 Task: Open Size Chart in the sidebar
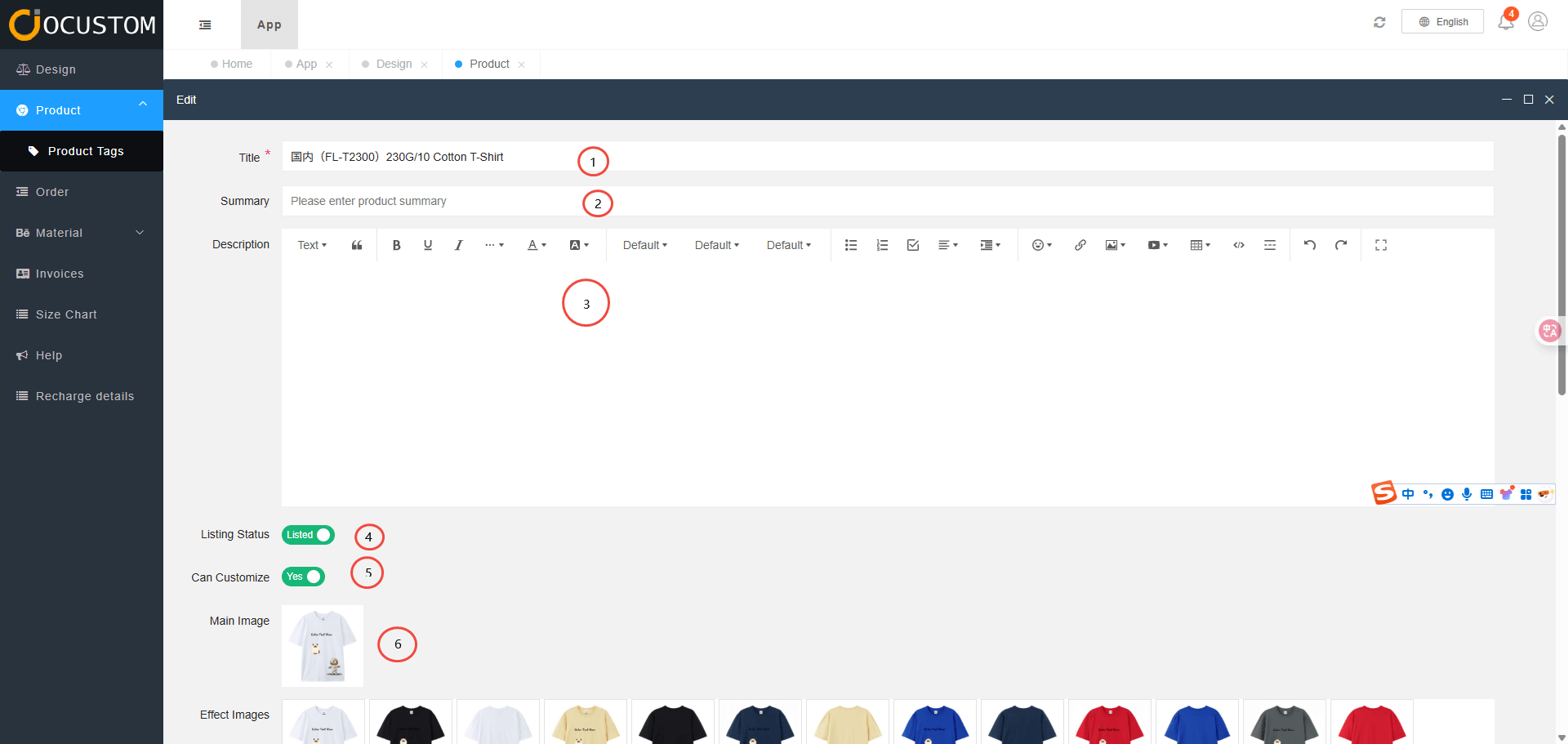66,314
